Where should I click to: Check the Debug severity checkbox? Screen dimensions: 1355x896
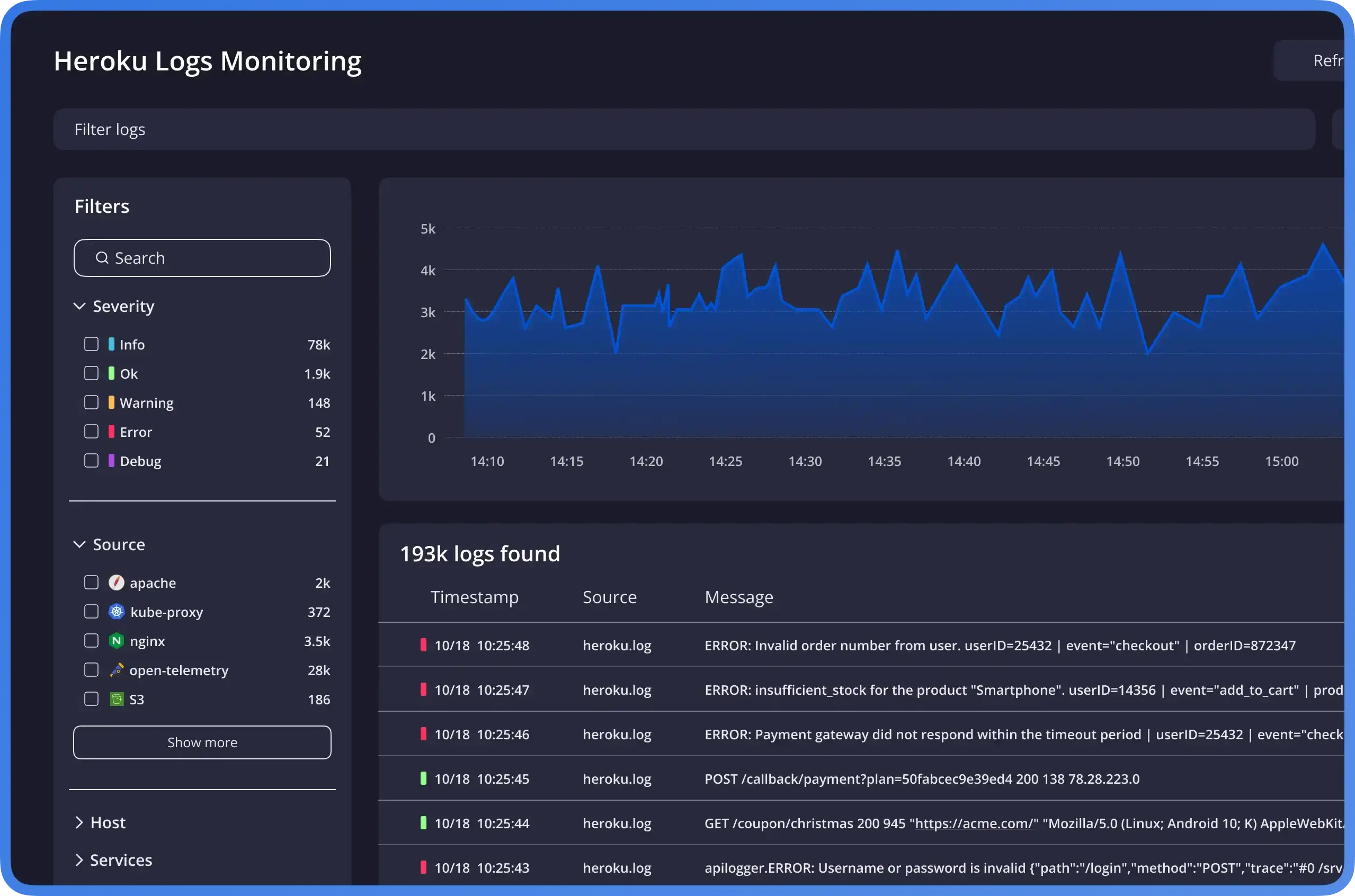(92, 461)
